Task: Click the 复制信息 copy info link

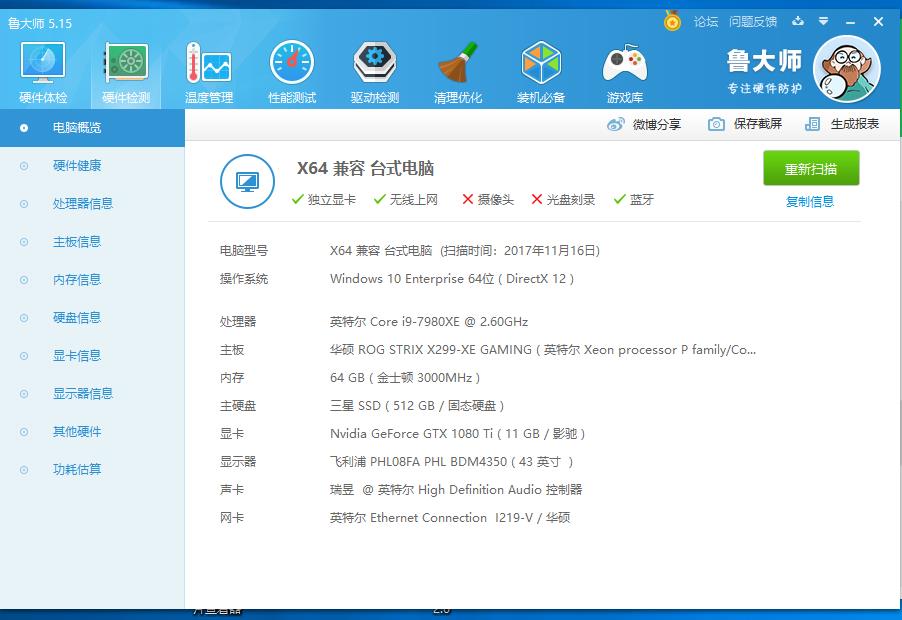Action: (810, 201)
